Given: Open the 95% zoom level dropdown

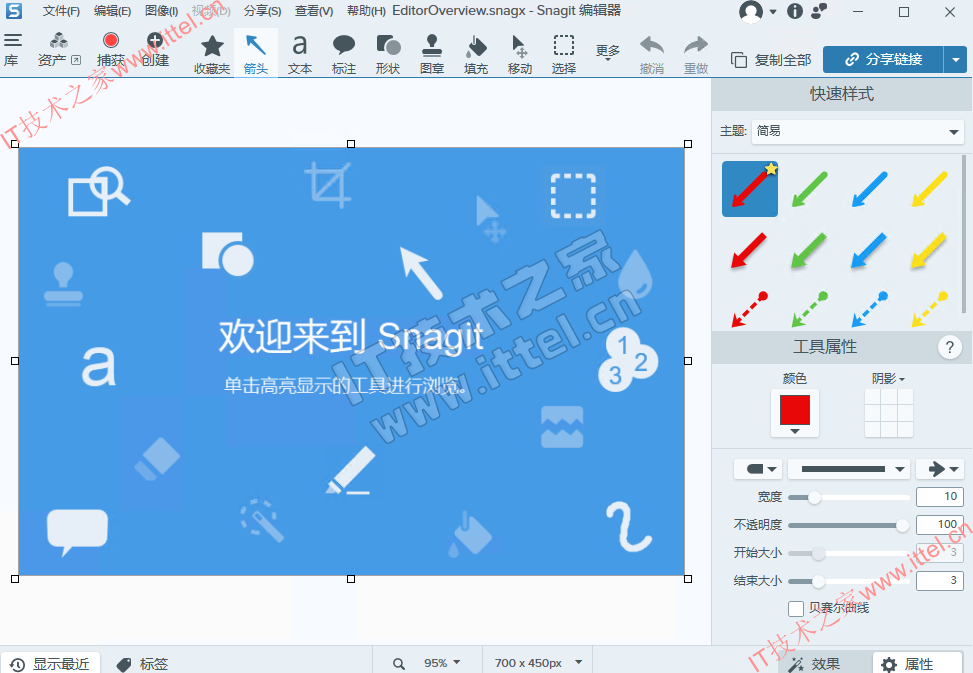Looking at the screenshot, I should click(442, 663).
